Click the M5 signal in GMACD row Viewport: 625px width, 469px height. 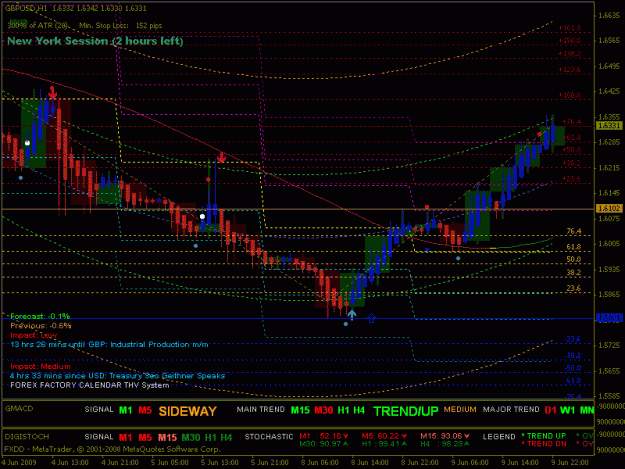(x=145, y=410)
